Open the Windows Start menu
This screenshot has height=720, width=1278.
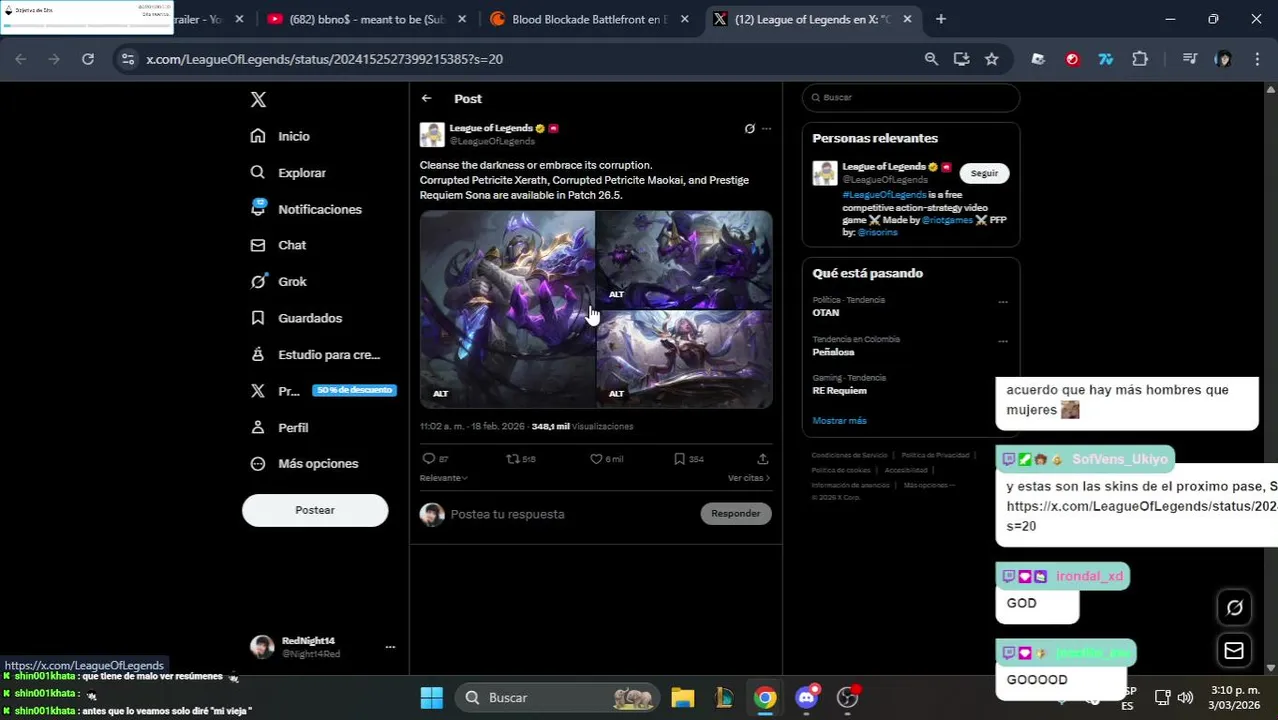(x=431, y=698)
